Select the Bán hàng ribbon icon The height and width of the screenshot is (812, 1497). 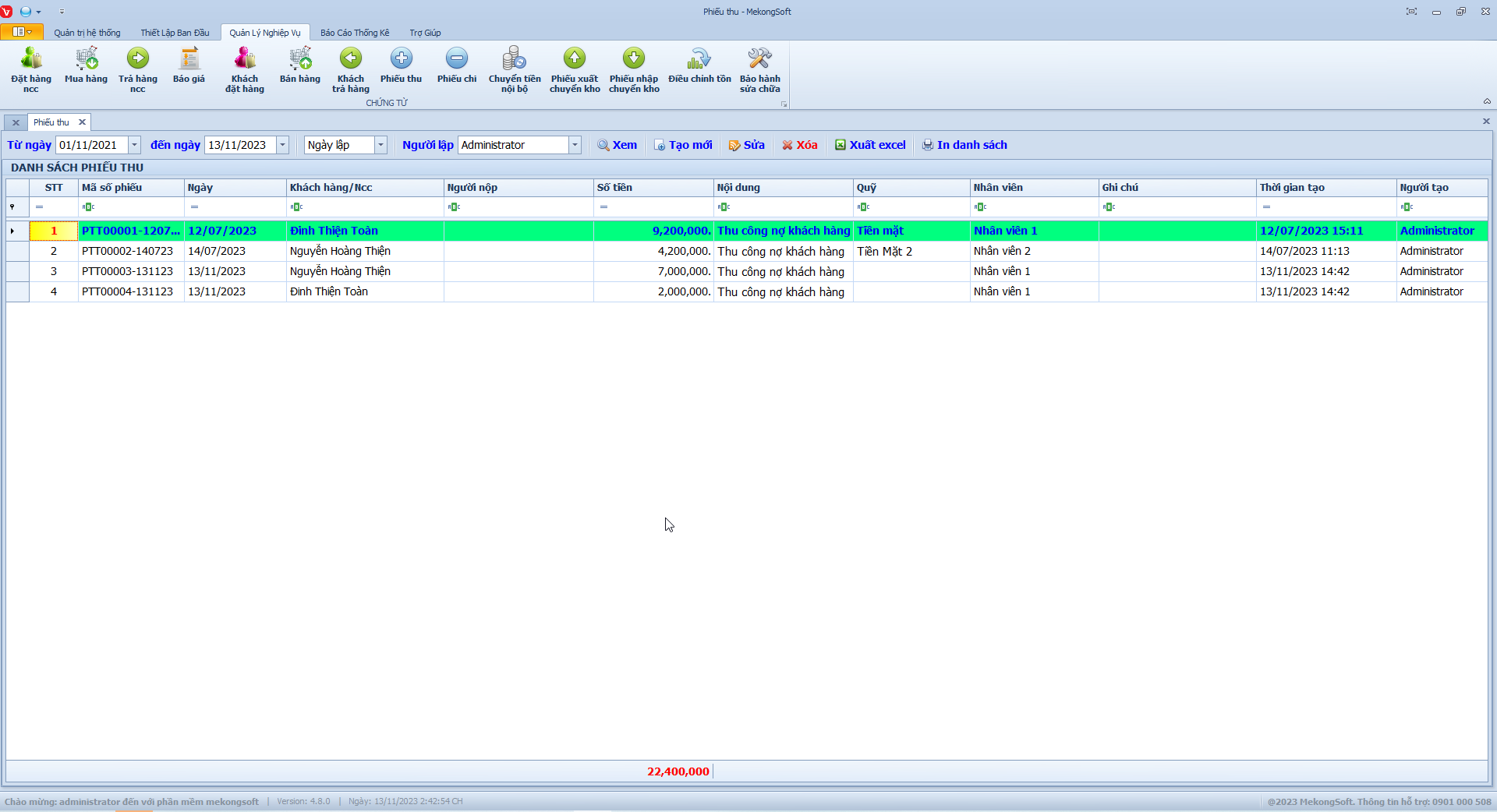[299, 60]
